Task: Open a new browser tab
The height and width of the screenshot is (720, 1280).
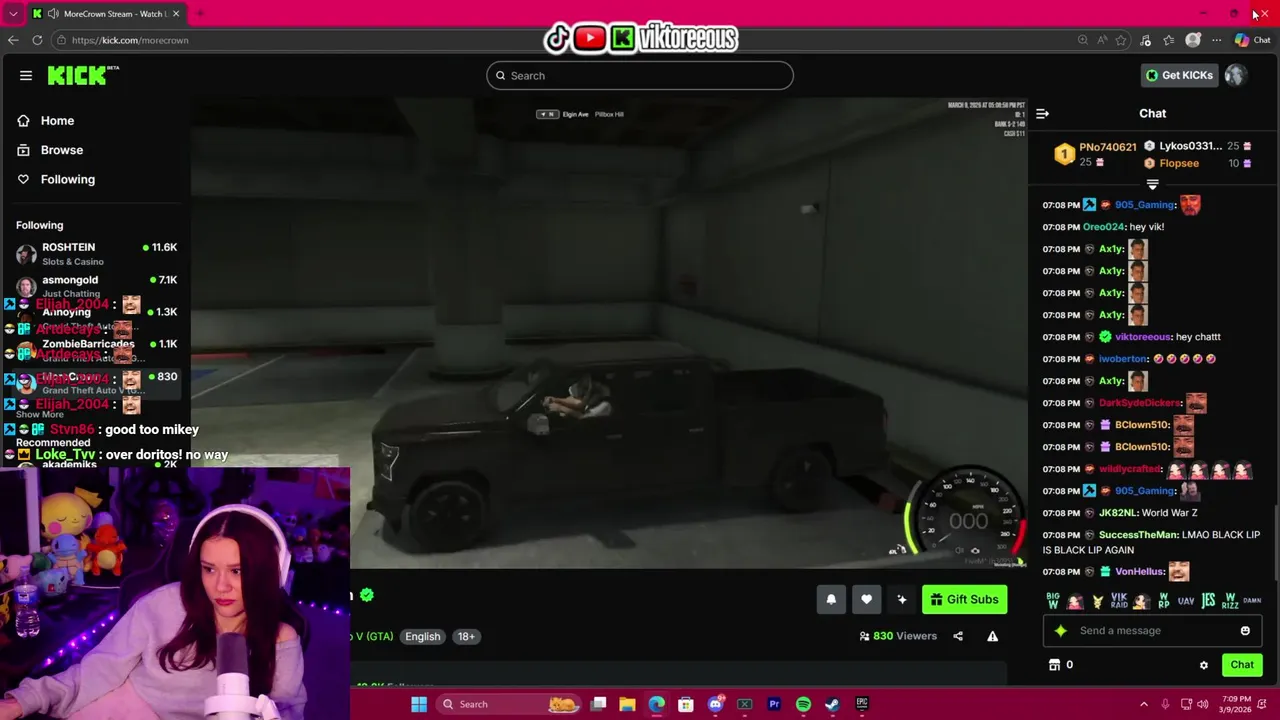Action: click(199, 14)
